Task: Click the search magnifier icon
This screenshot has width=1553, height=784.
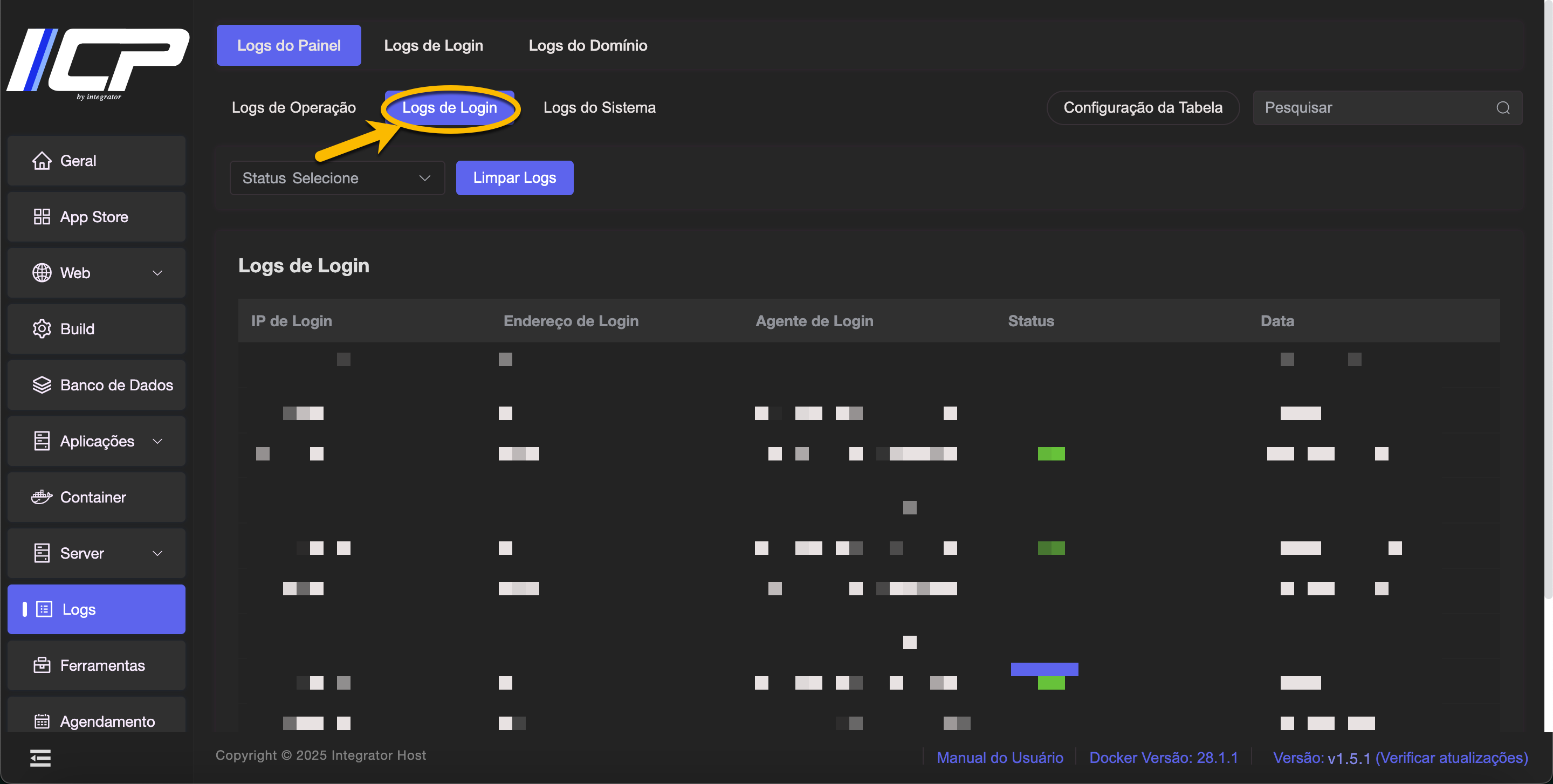Action: (1503, 108)
